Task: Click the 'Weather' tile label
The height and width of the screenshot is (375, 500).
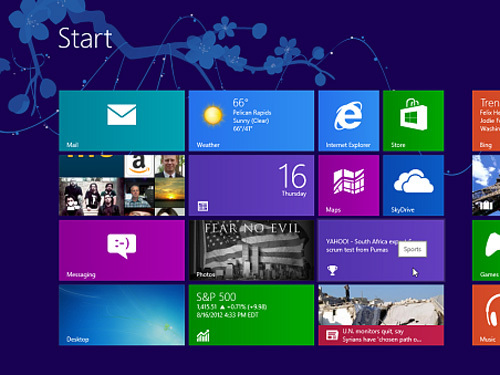Action: (x=208, y=145)
